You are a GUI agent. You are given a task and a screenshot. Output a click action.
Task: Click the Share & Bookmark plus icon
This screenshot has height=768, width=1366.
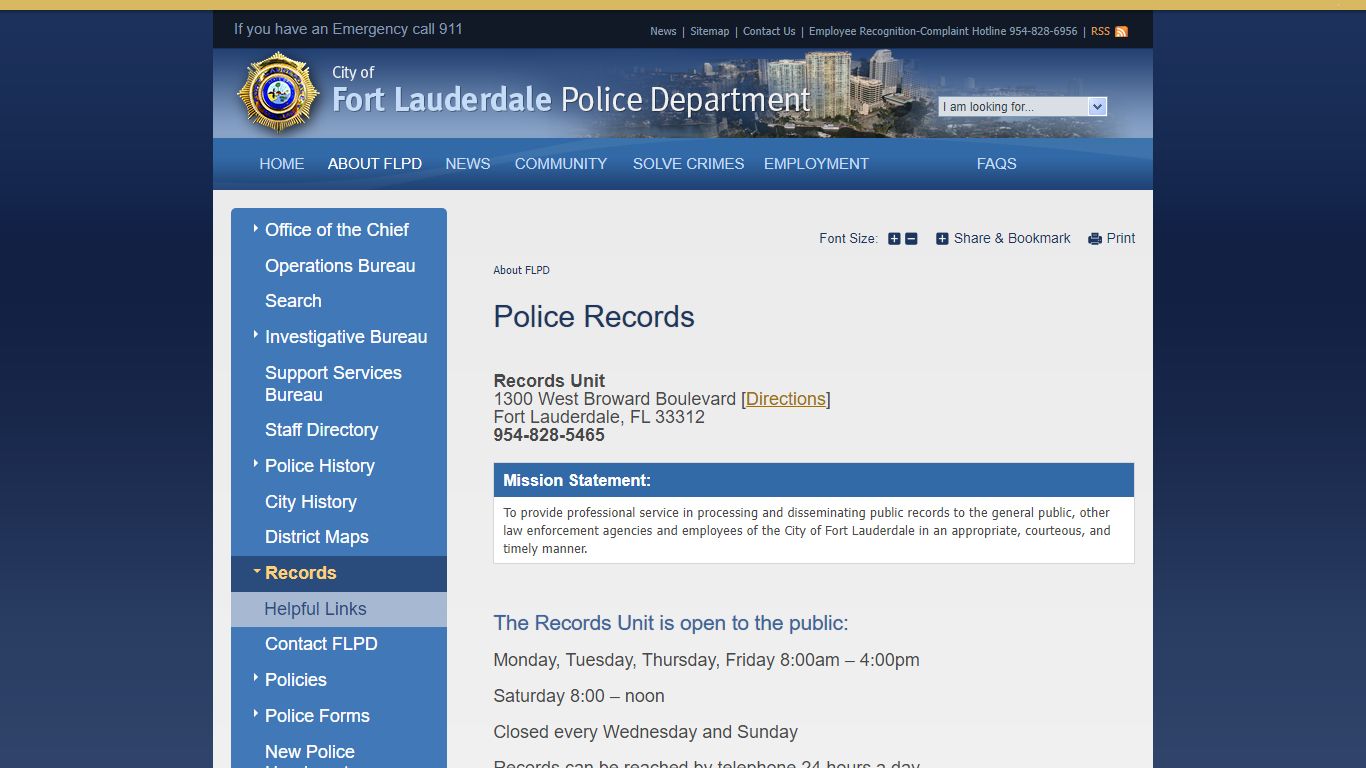pos(942,238)
